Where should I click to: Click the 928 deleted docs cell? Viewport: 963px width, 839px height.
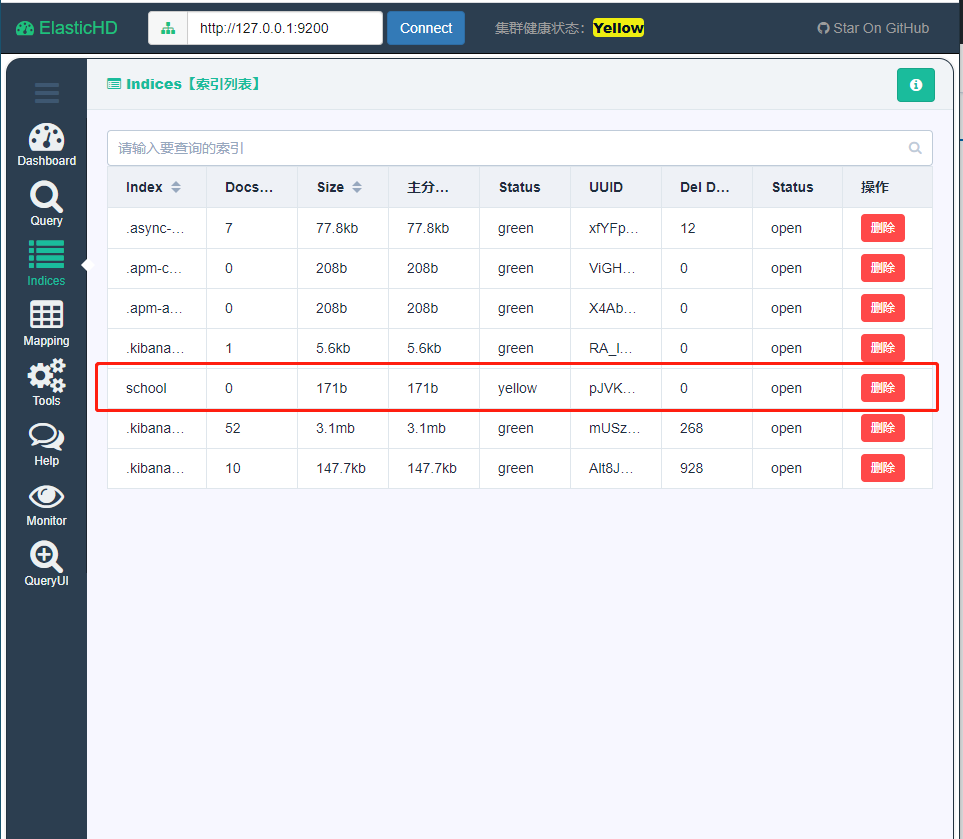tap(691, 468)
